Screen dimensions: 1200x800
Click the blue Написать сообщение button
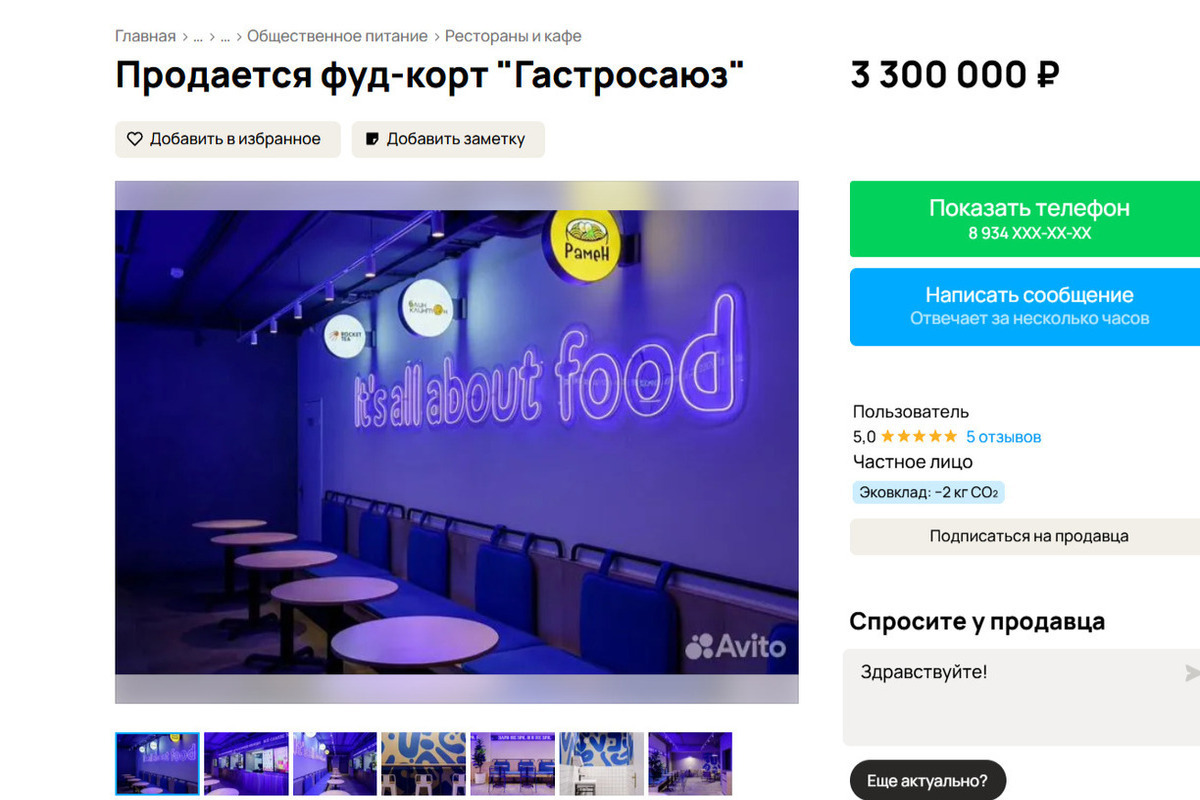(1025, 306)
